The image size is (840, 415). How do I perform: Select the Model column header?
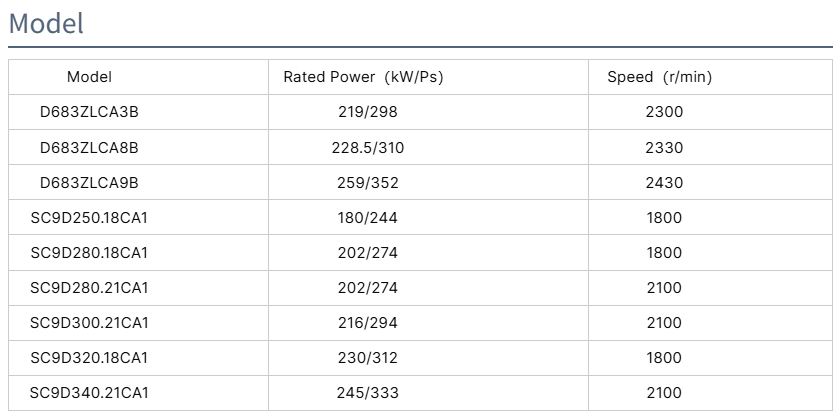(89, 77)
